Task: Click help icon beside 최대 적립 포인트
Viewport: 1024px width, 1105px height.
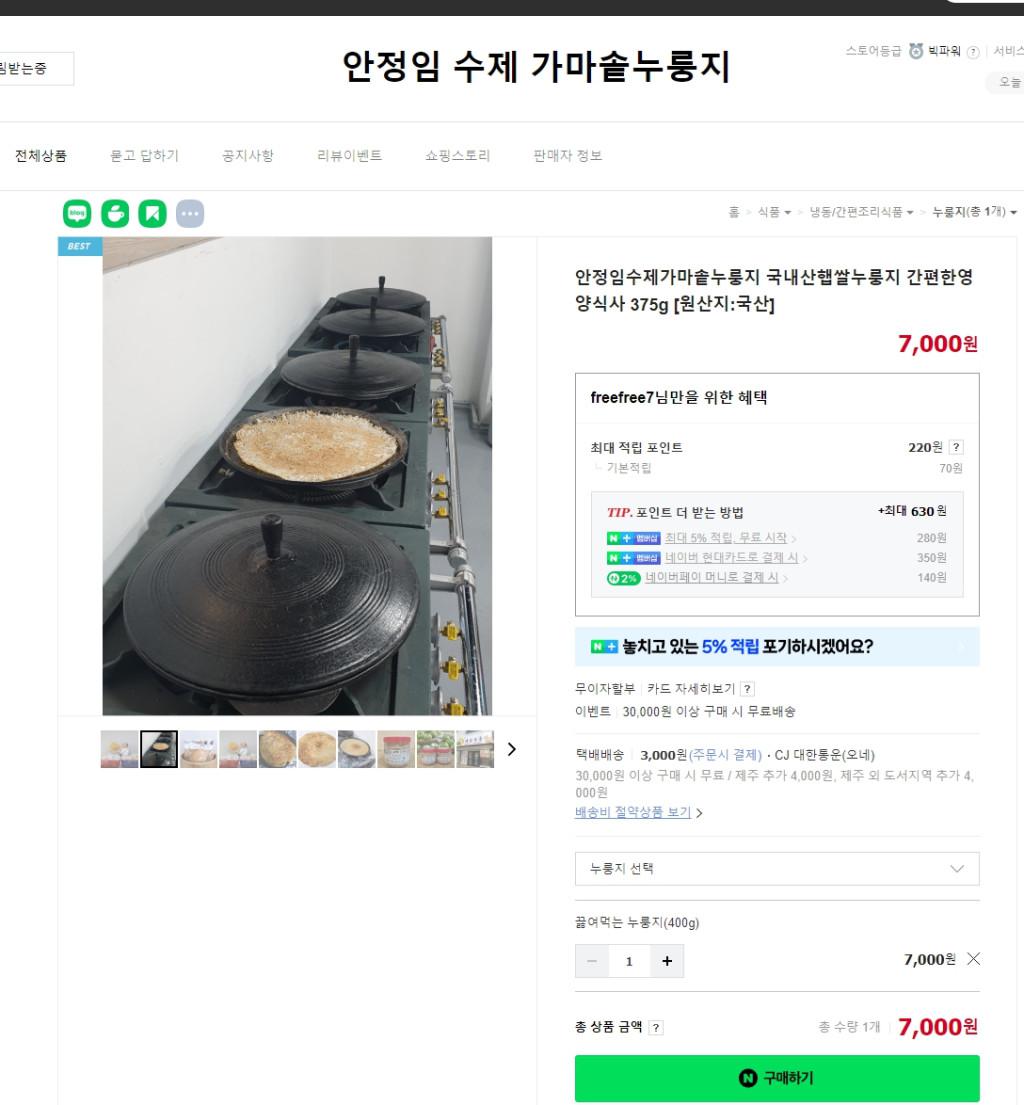Action: [956, 448]
